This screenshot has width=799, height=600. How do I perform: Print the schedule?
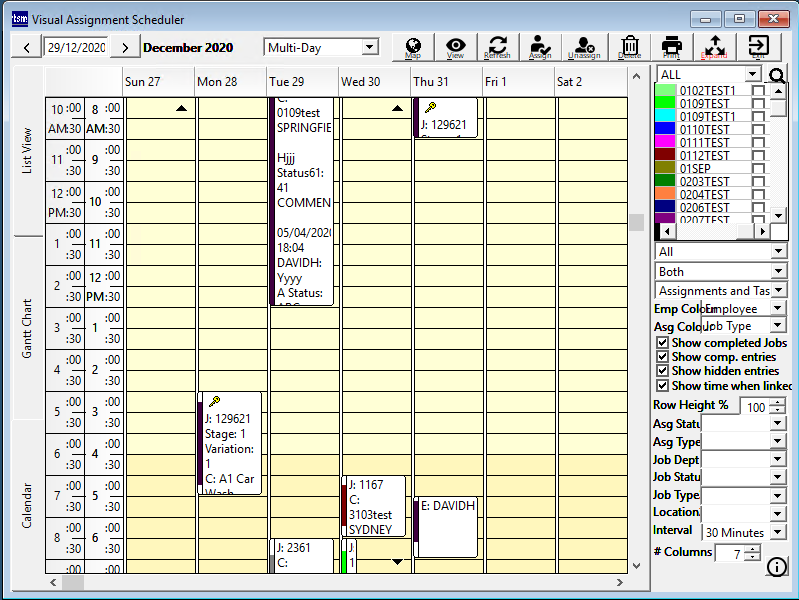click(x=672, y=47)
